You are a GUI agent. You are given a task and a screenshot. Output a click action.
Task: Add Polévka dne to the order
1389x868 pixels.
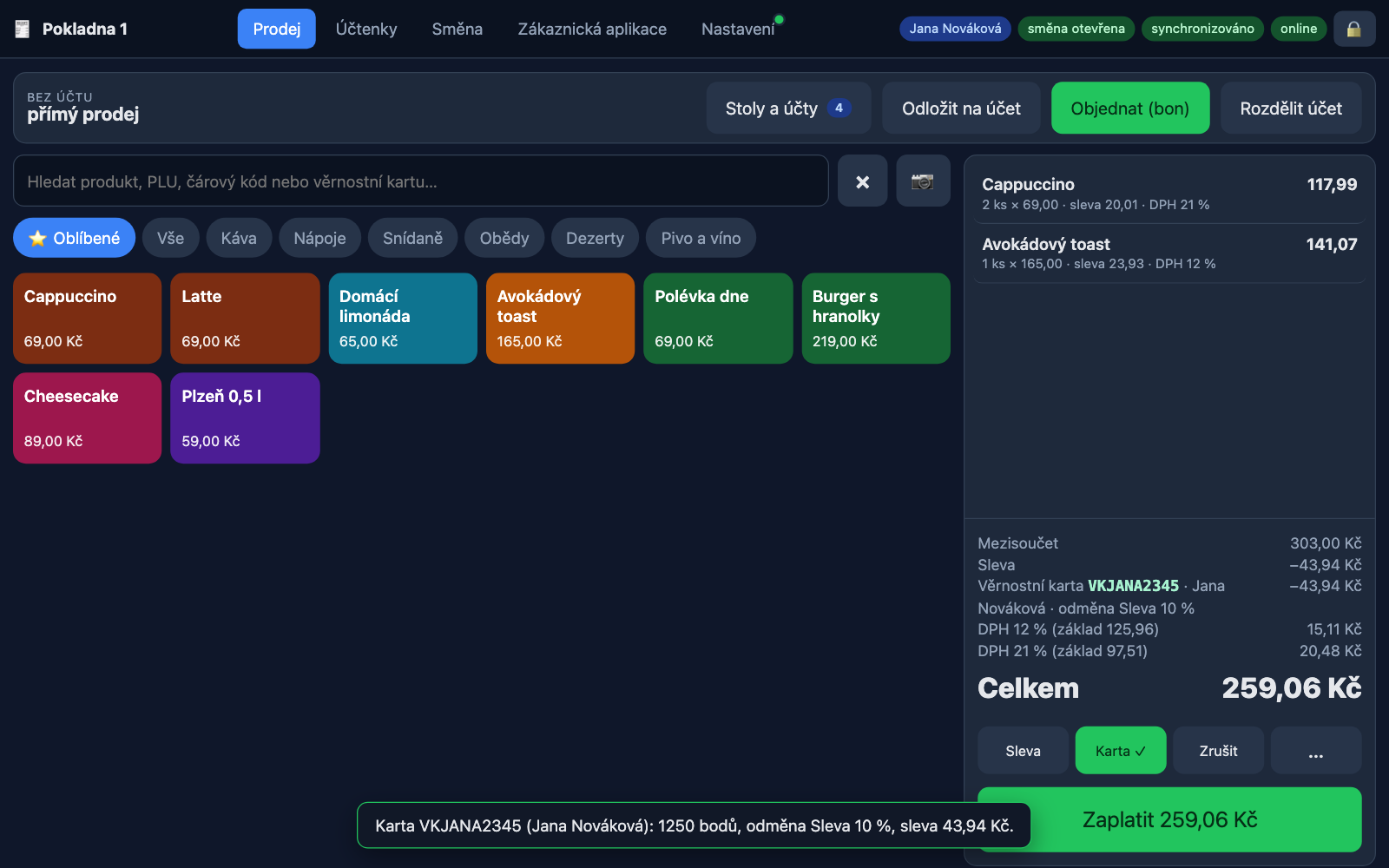point(718,319)
